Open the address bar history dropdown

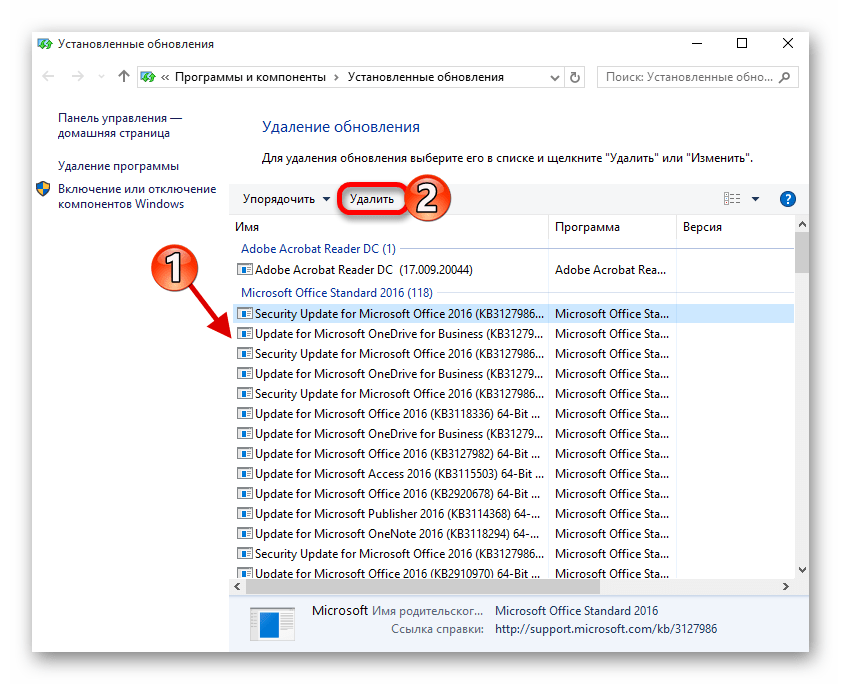[x=553, y=76]
